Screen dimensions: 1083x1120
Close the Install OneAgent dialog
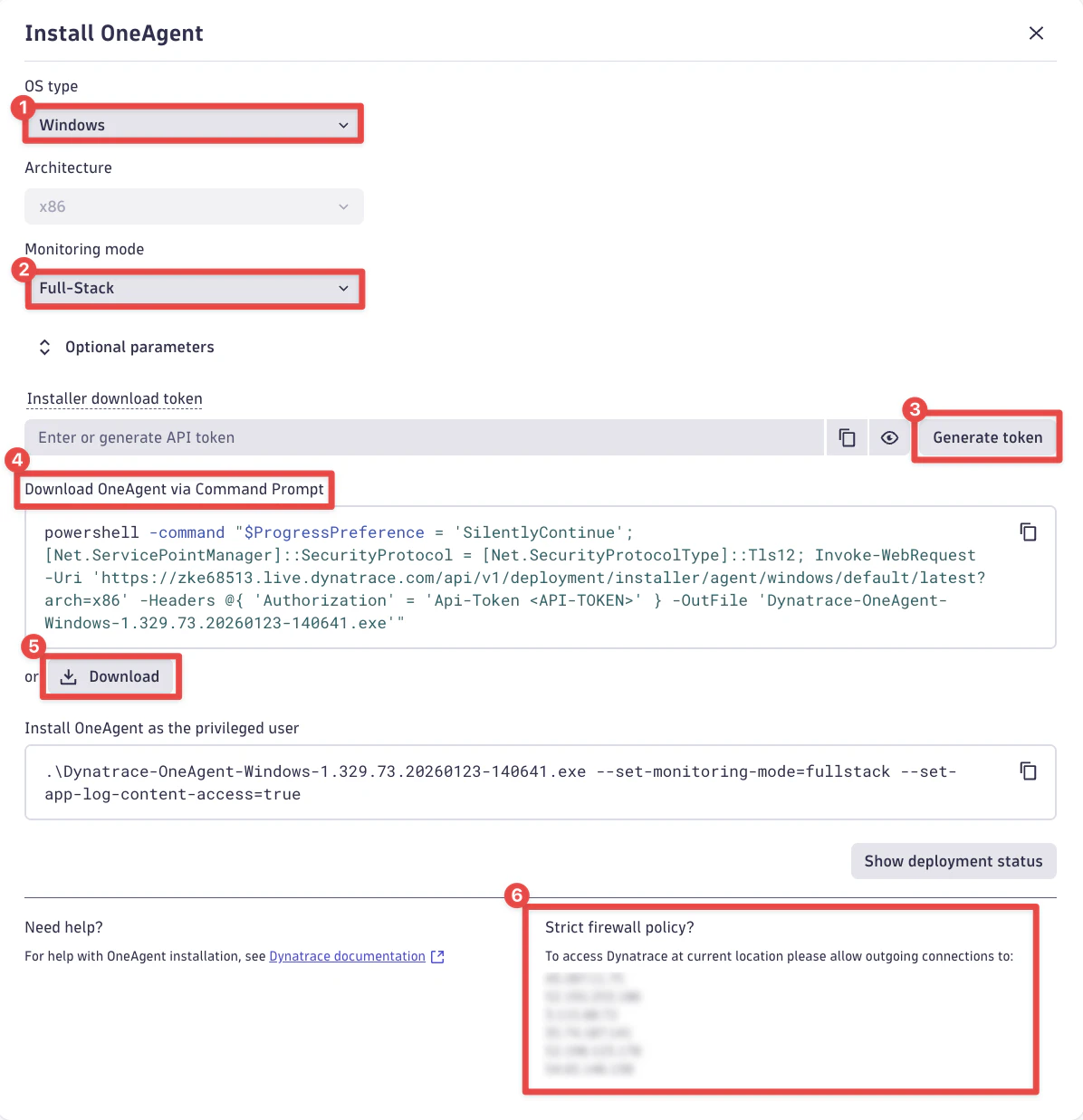[x=1036, y=34]
